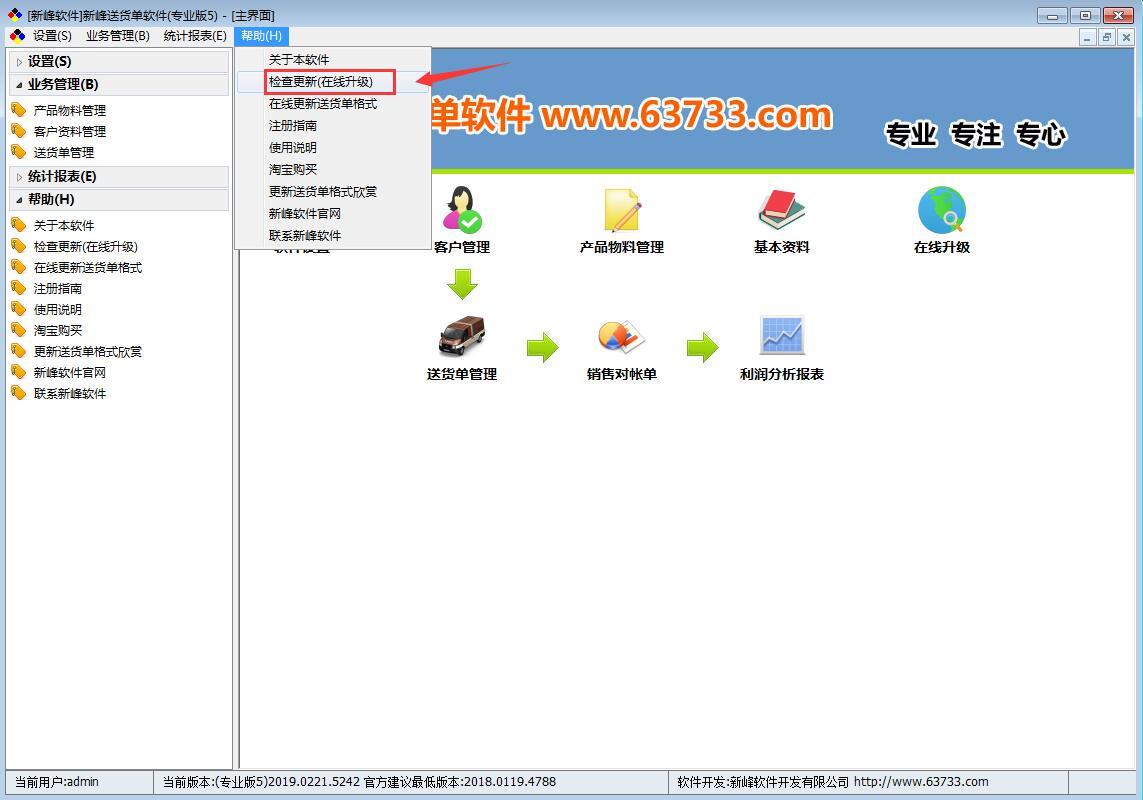
Task: Open the 基本资料 books icon
Action: (781, 210)
